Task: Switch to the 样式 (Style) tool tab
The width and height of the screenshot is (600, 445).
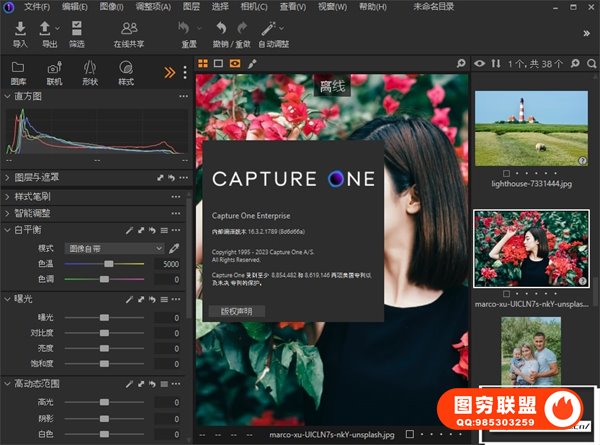Action: (x=126, y=72)
